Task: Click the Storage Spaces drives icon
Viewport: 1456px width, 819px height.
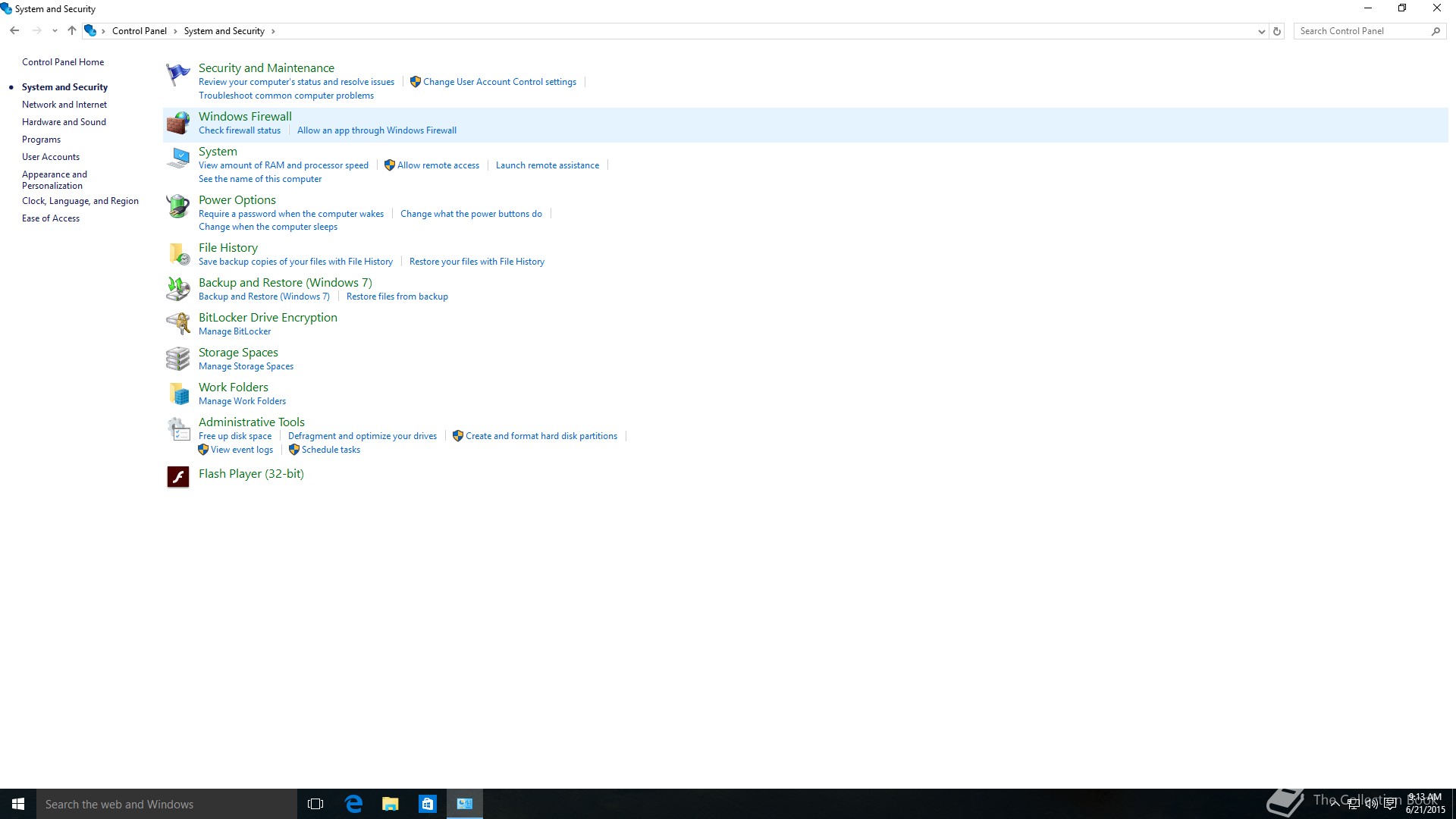Action: coord(177,359)
